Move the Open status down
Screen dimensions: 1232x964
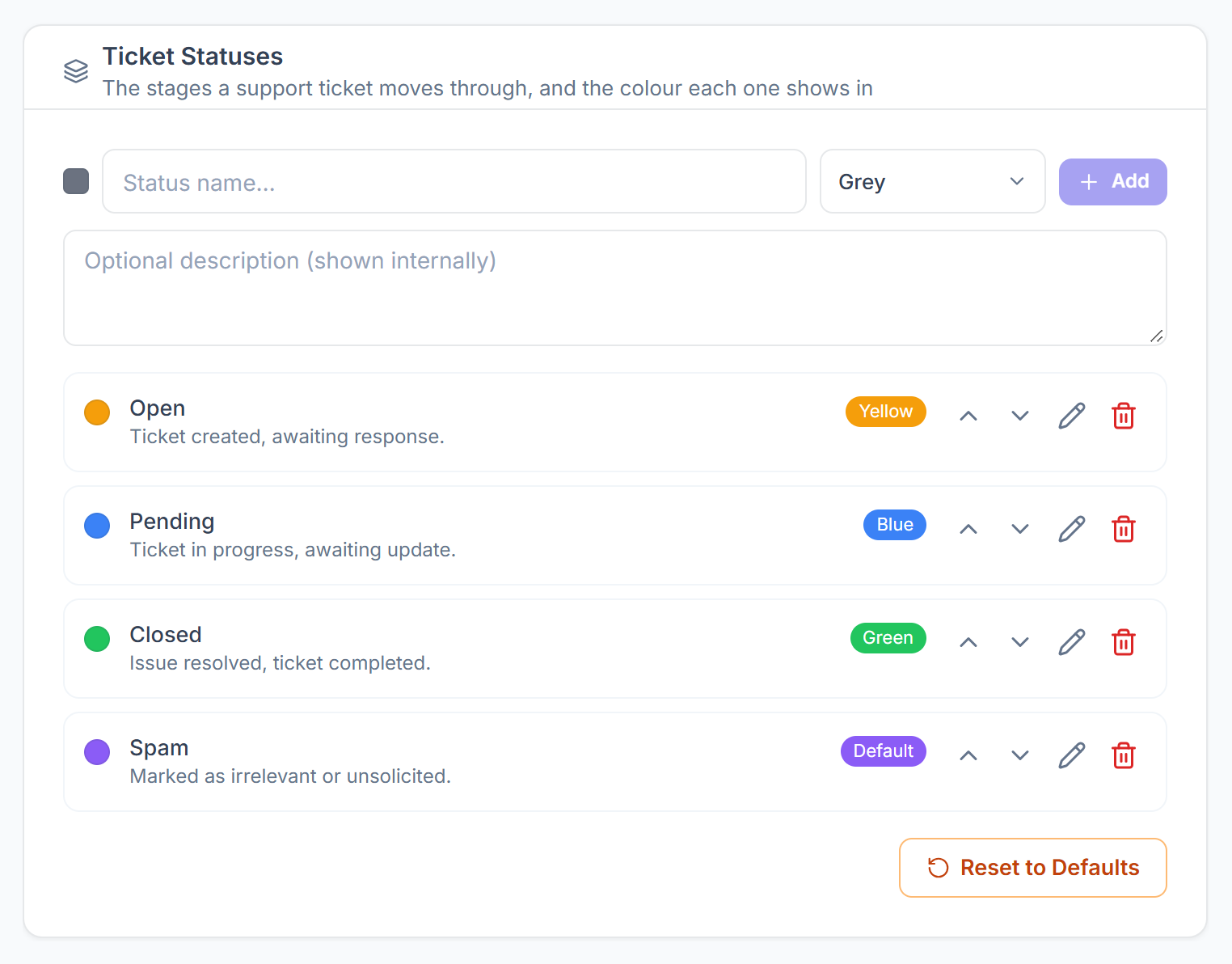pos(1020,416)
